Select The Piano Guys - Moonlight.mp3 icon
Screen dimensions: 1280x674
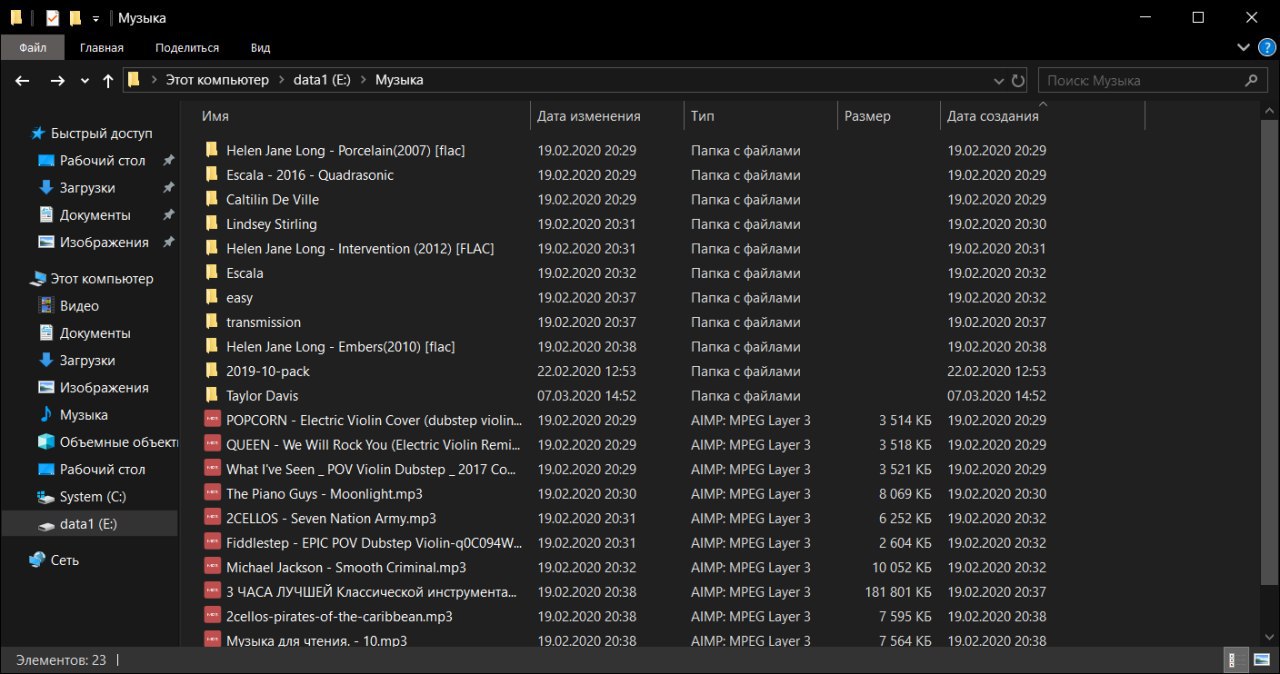[x=212, y=493]
